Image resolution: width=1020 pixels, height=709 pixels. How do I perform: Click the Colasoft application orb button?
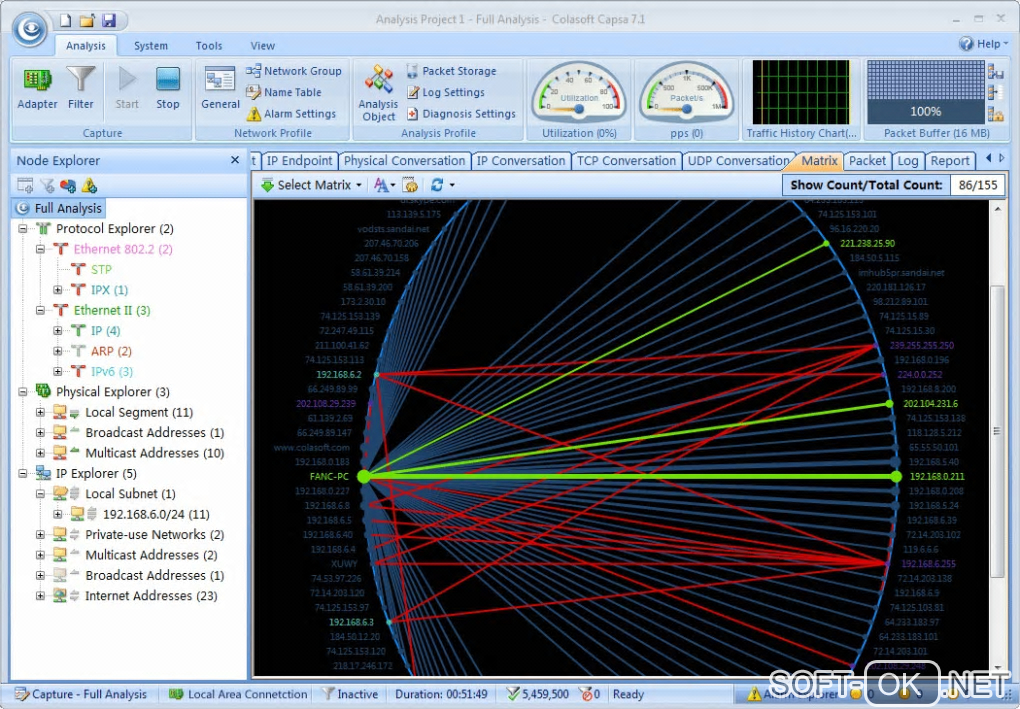click(x=29, y=29)
